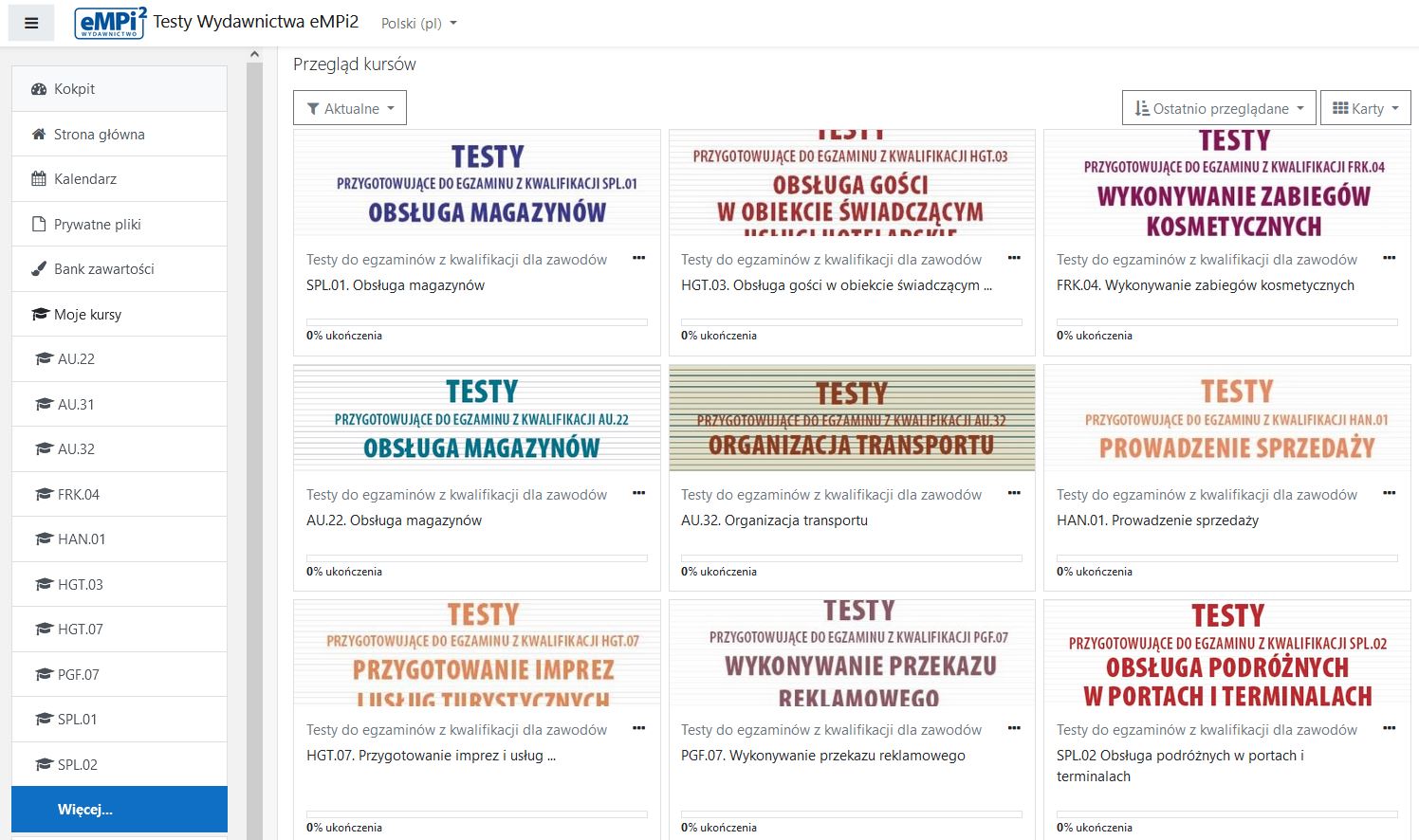This screenshot has height=840, width=1419.
Task: Click the SPL.02 course banner thumbnail
Action: (1227, 653)
